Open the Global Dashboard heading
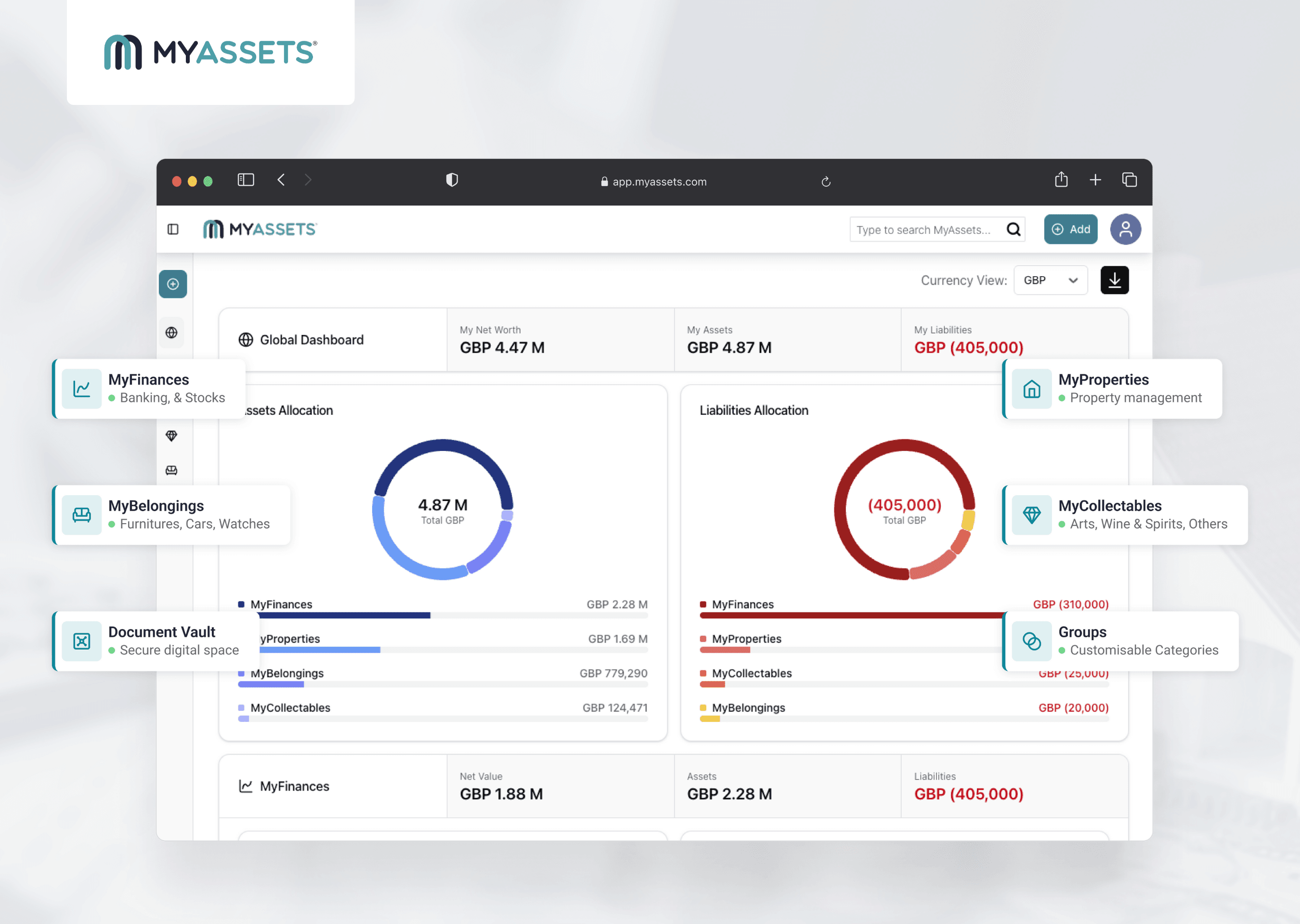The width and height of the screenshot is (1300, 924). pyautogui.click(x=312, y=340)
